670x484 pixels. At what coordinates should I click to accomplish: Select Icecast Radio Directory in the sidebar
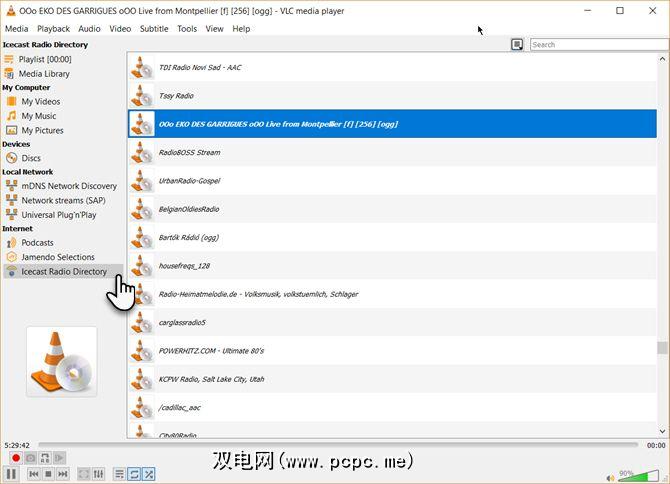tap(63, 271)
